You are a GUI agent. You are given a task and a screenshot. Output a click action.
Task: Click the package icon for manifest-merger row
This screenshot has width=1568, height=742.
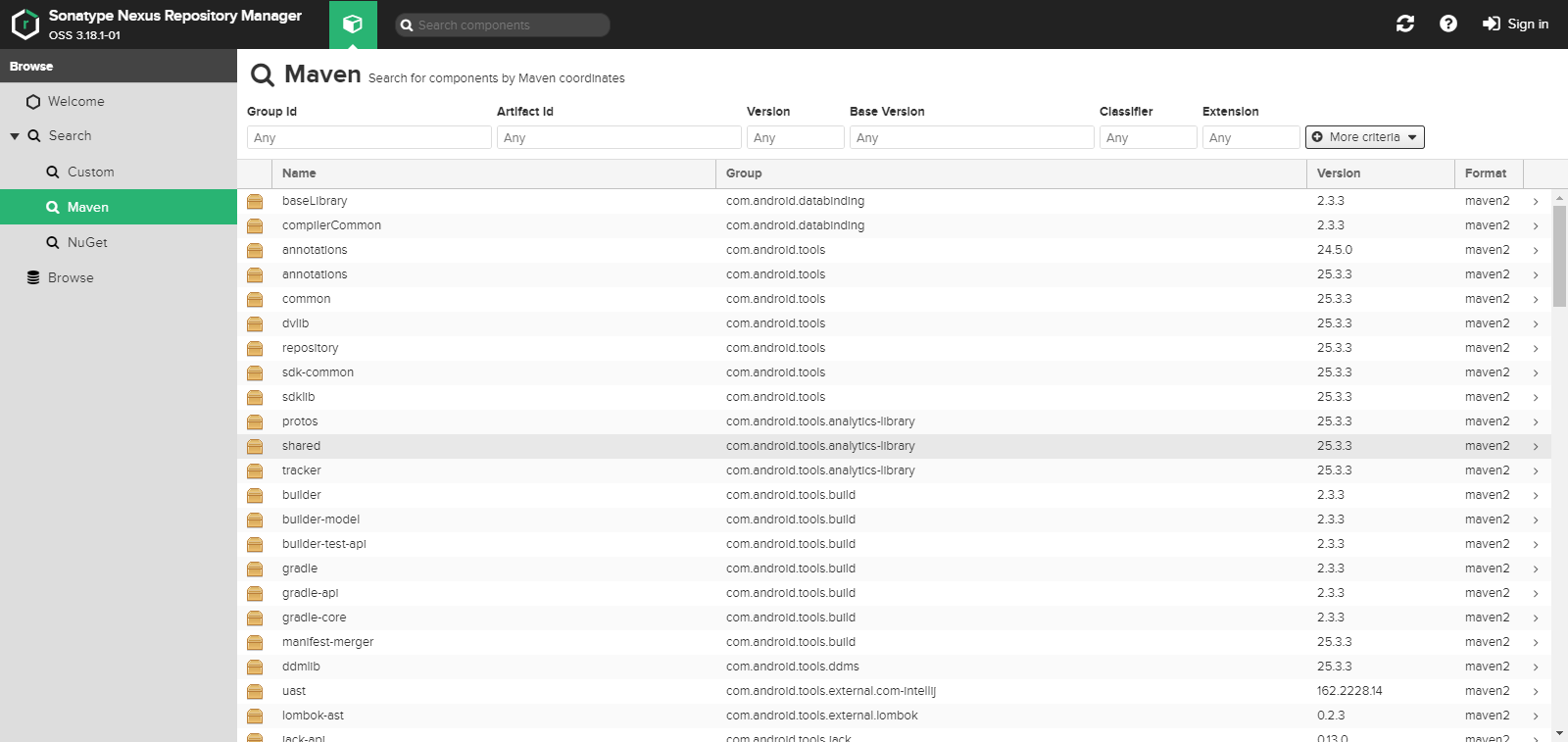tap(255, 642)
